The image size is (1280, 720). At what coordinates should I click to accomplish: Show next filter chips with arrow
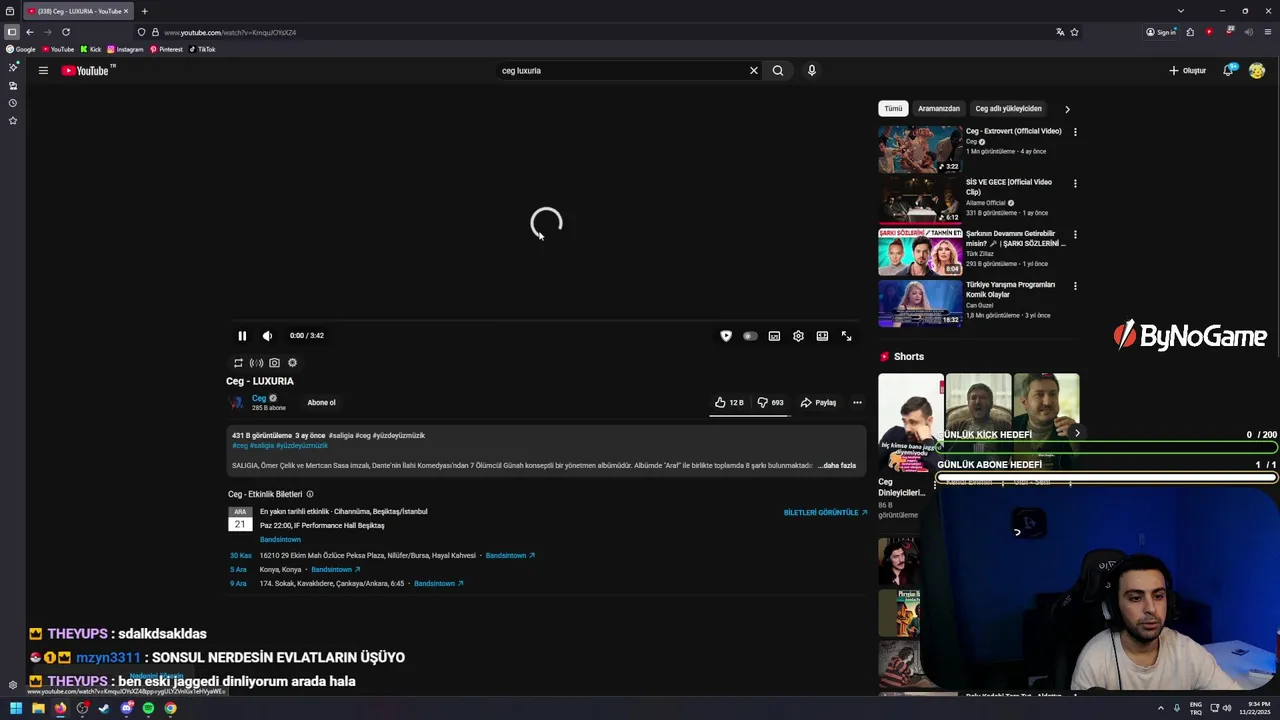coord(1067,109)
